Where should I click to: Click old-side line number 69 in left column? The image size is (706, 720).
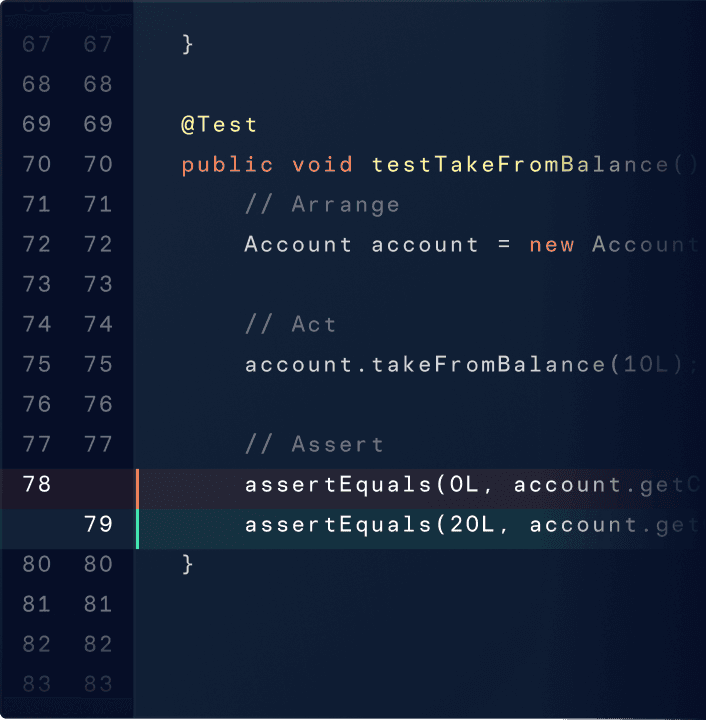[x=36, y=125]
